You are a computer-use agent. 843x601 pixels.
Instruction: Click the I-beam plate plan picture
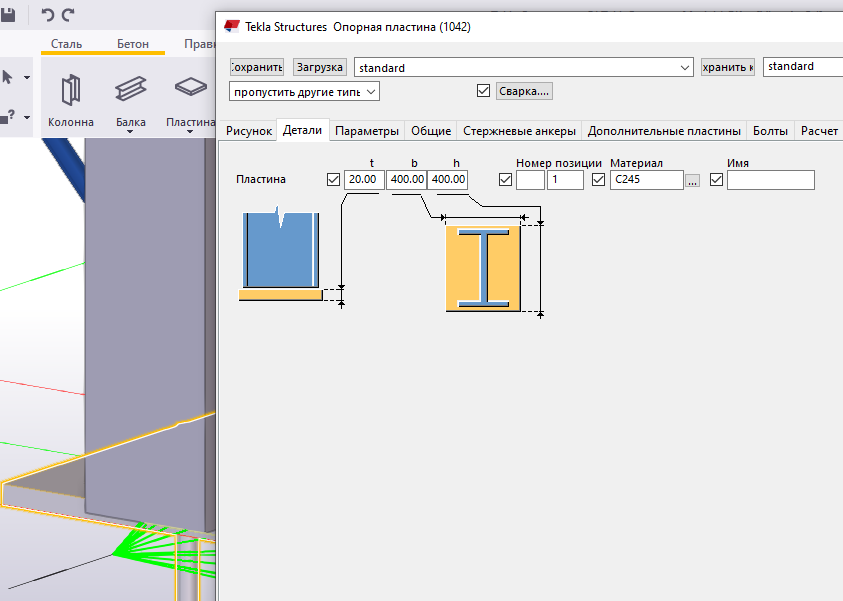click(483, 268)
